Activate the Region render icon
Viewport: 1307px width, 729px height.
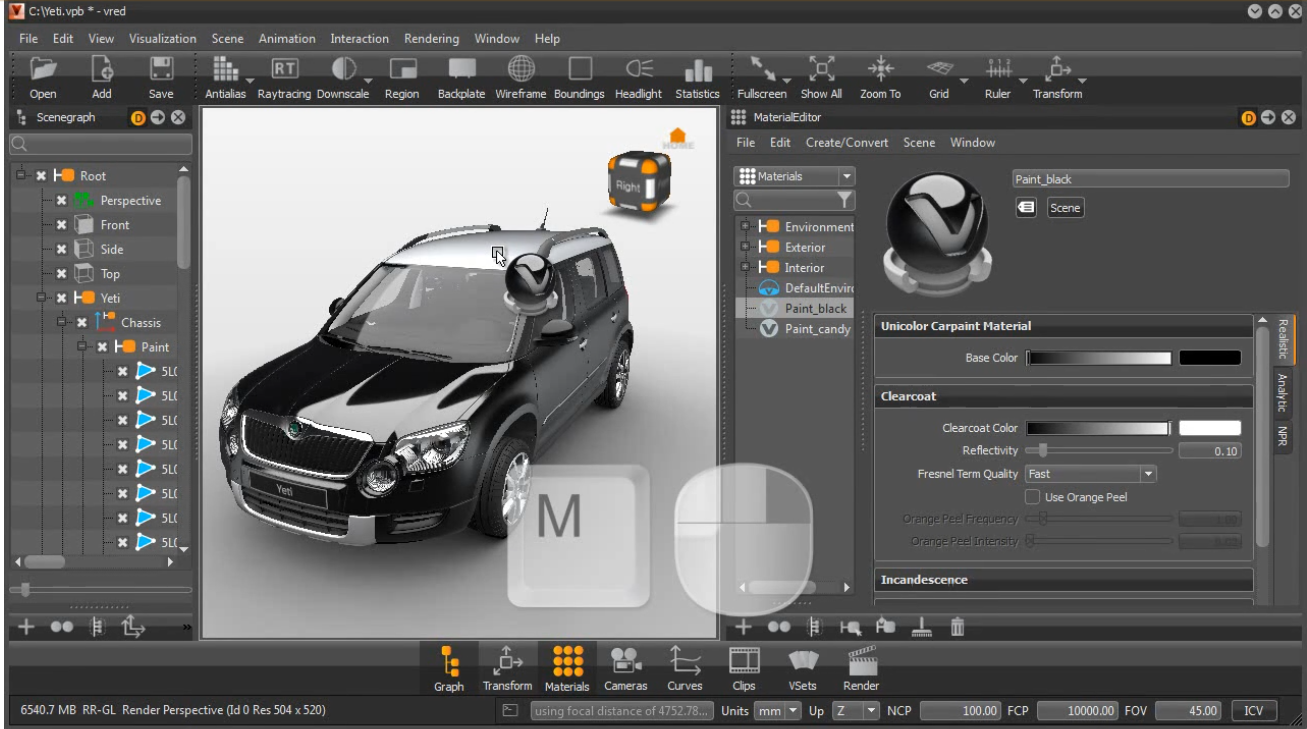pos(402,69)
